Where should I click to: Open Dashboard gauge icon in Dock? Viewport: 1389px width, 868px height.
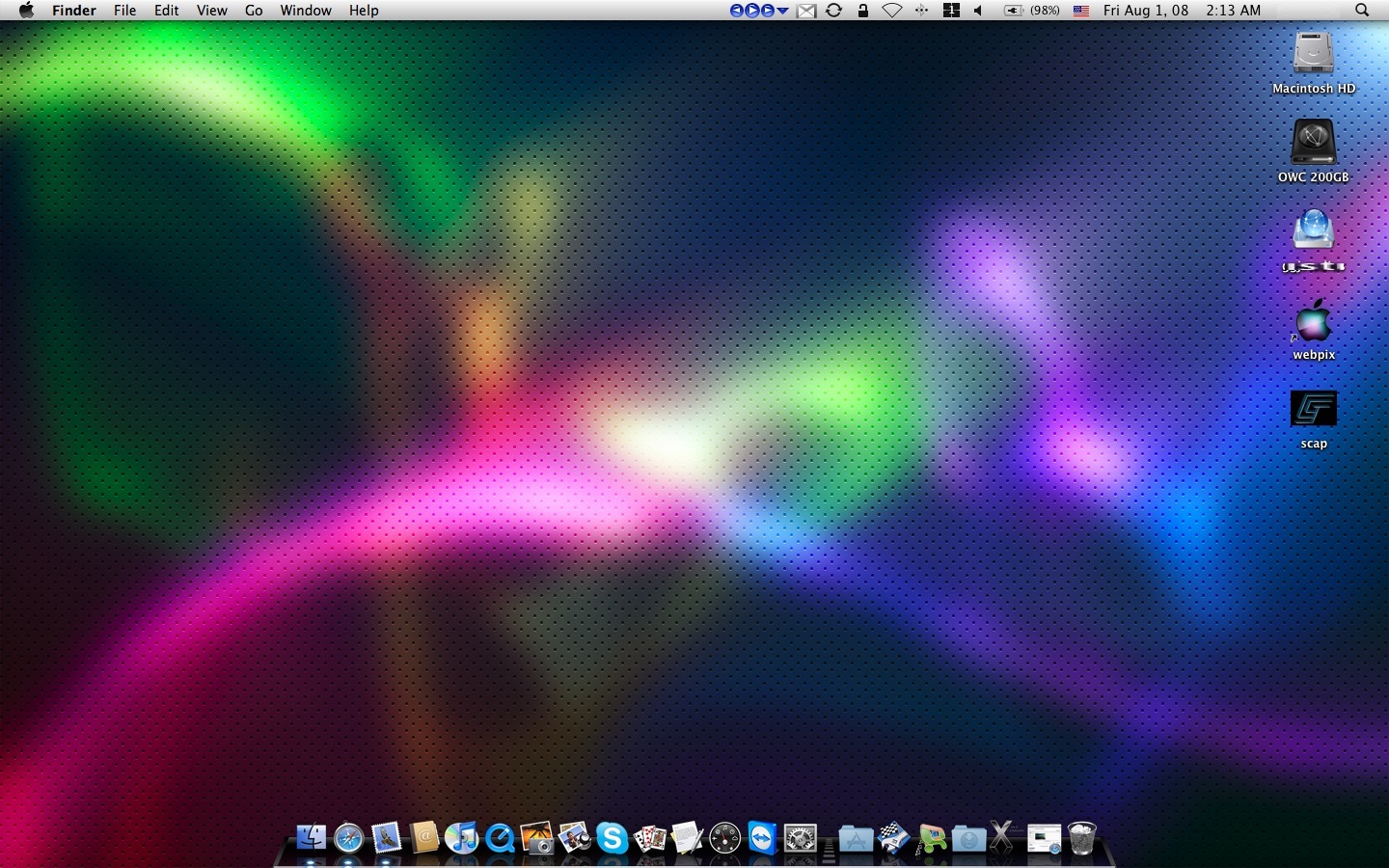725,838
